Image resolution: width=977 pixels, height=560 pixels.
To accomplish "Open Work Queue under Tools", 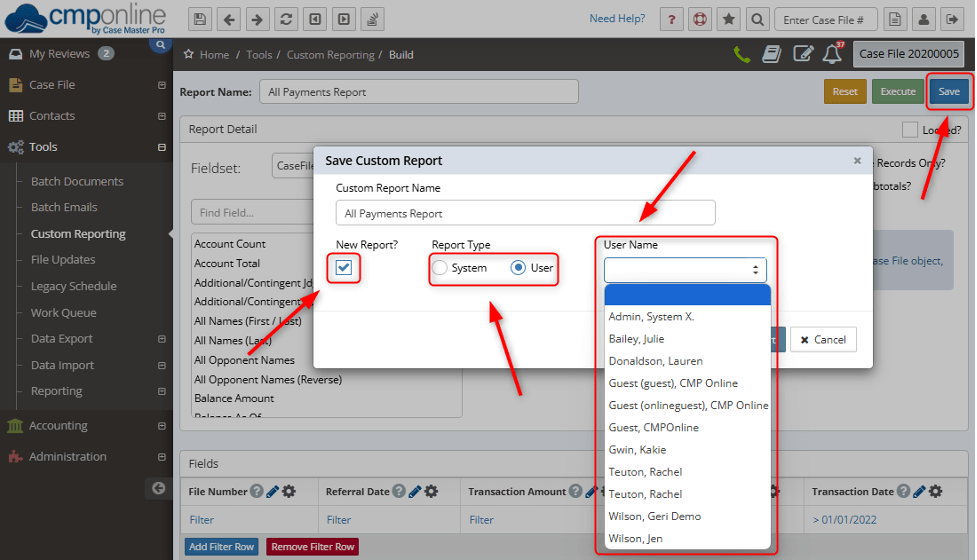I will click(x=64, y=313).
